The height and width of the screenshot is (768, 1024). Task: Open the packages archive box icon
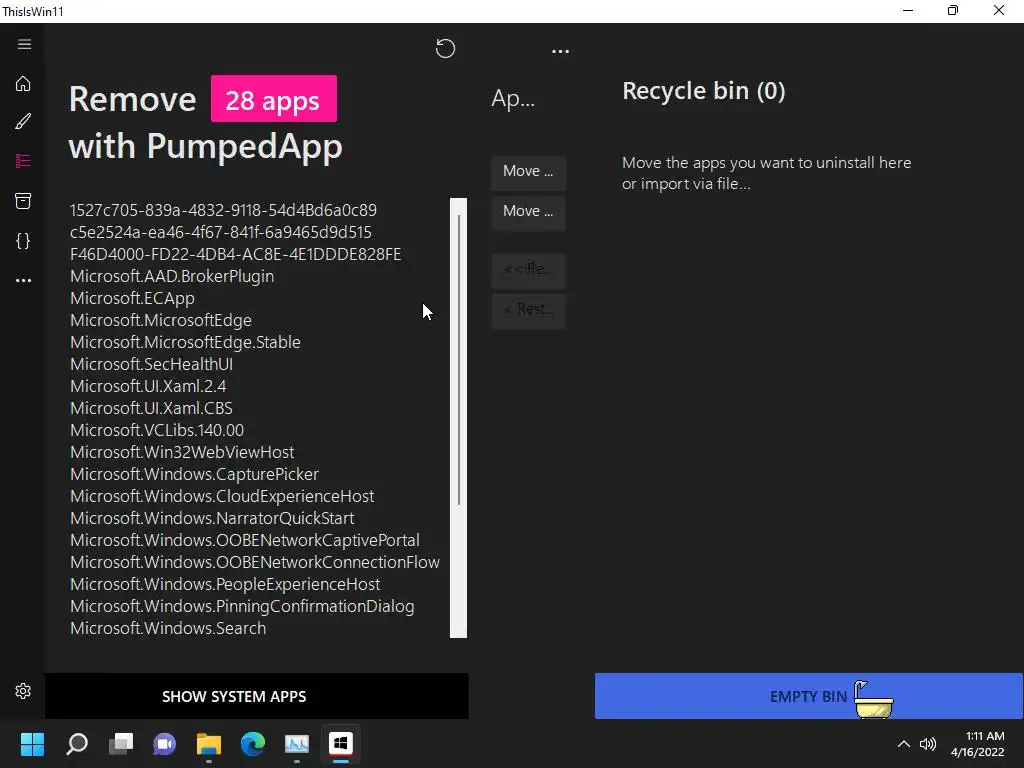coord(23,200)
